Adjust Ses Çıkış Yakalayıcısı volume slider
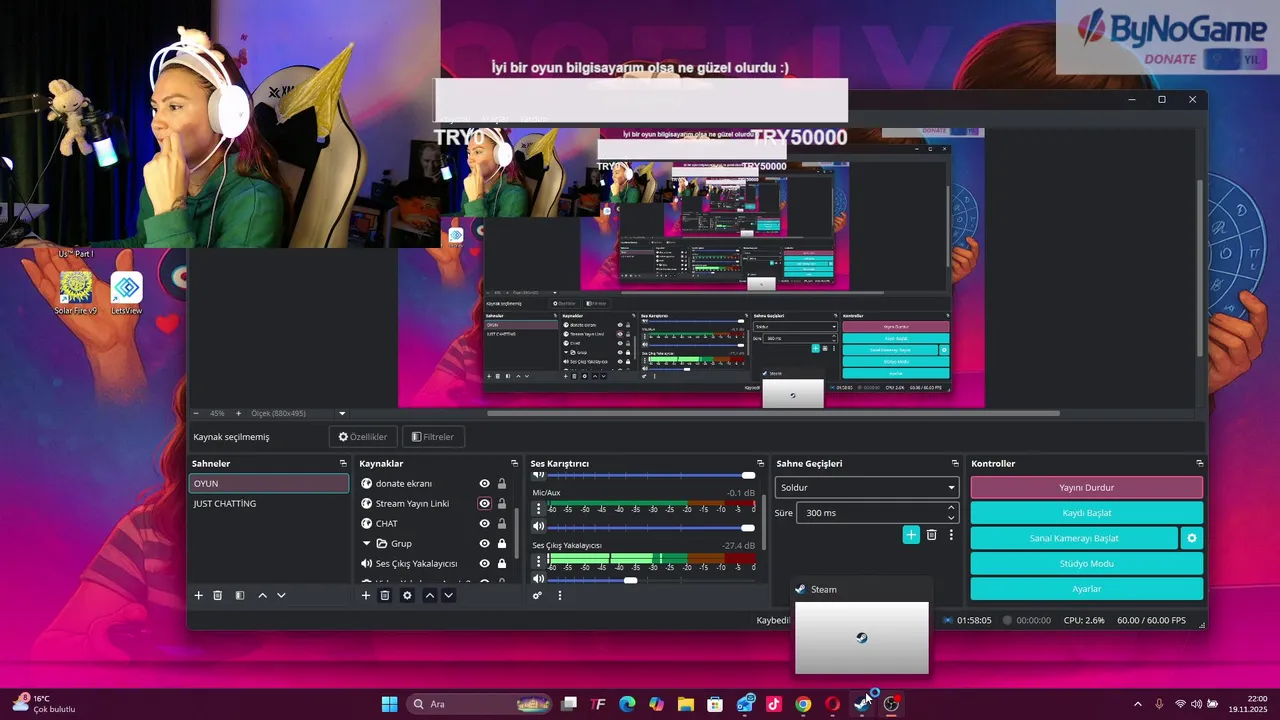The image size is (1280, 720). point(651,580)
